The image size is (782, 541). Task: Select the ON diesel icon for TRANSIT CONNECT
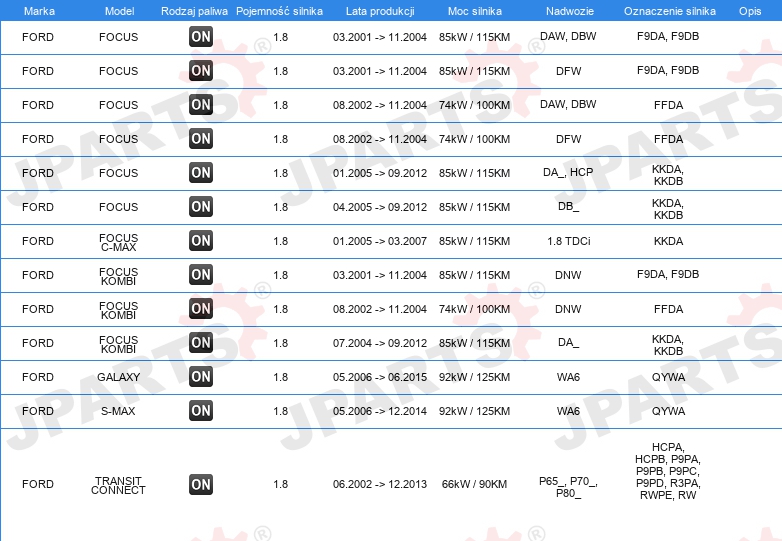click(x=201, y=484)
